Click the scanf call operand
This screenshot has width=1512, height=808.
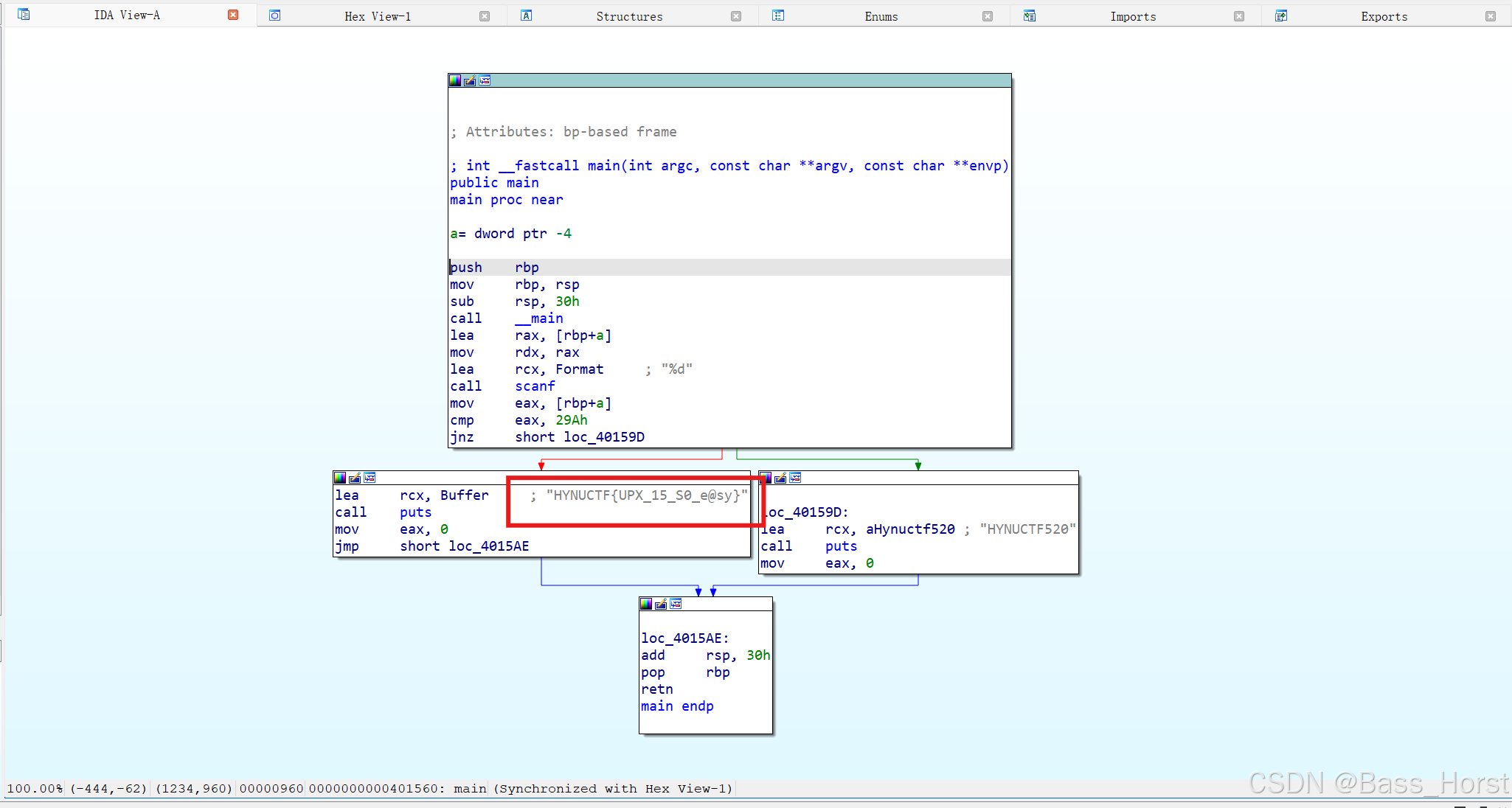click(x=535, y=386)
